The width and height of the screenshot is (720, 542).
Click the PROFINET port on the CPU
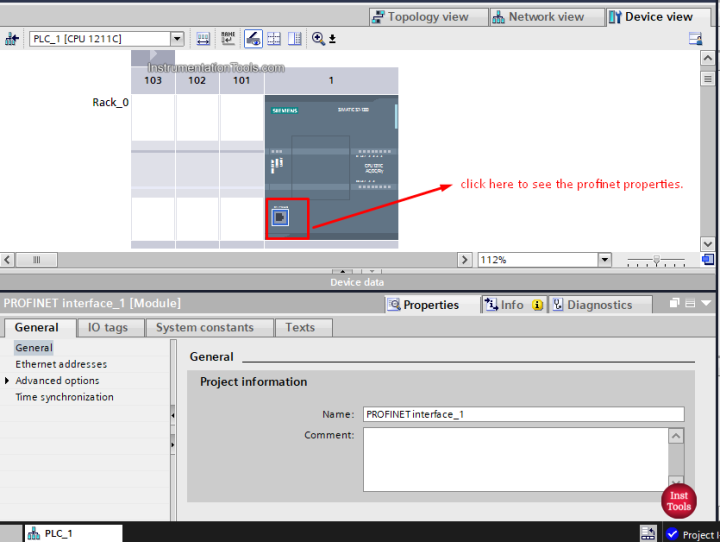point(280,217)
